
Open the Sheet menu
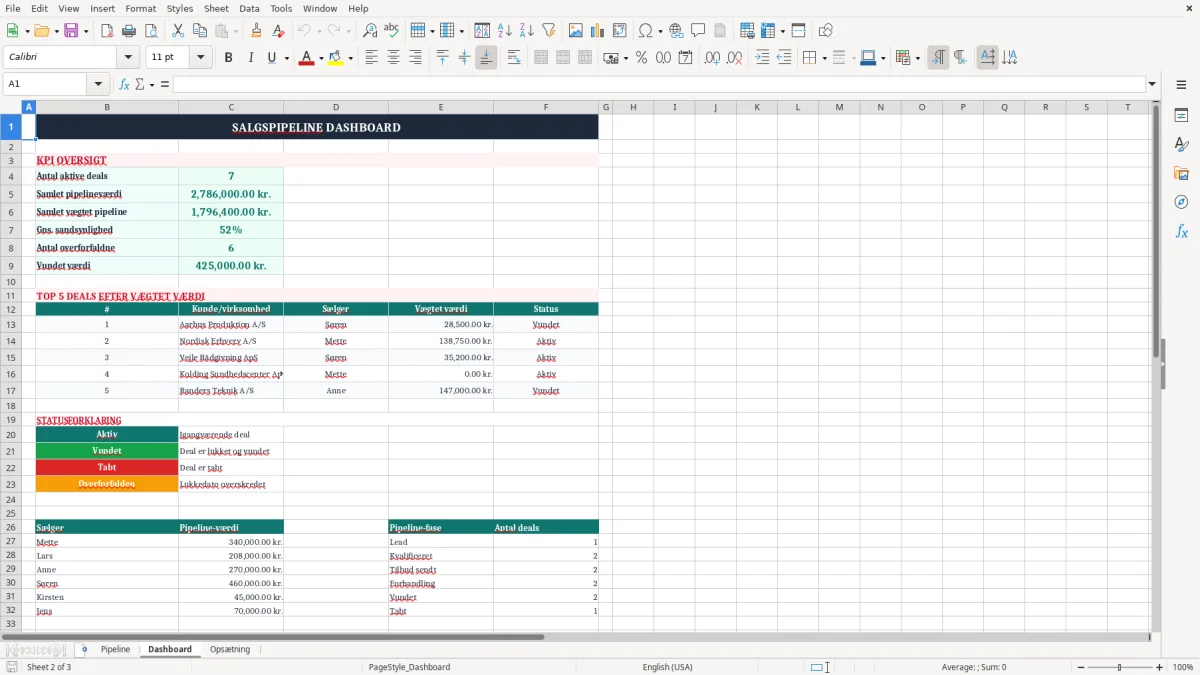point(216,8)
